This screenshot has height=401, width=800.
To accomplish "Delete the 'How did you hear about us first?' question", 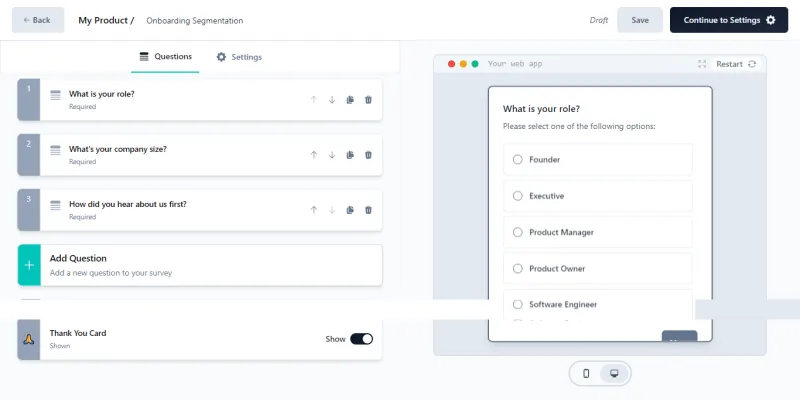I will 368,210.
